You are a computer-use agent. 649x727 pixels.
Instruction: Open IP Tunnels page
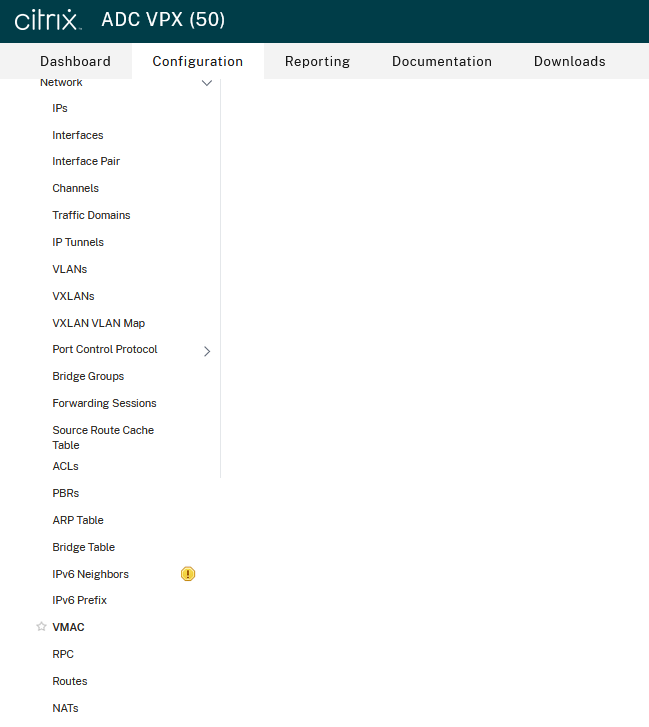pyautogui.click(x=78, y=242)
